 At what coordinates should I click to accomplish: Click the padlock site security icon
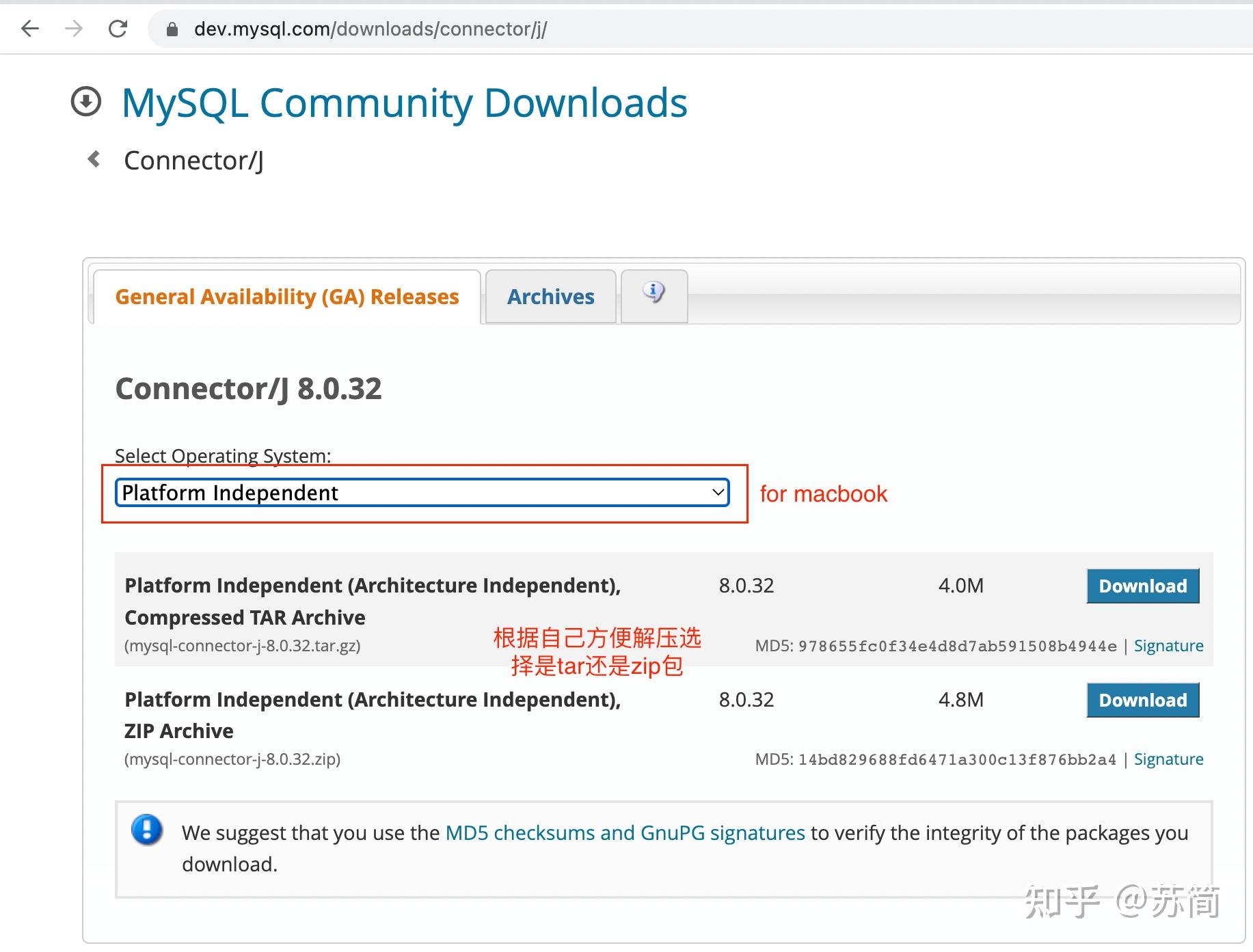pyautogui.click(x=172, y=29)
